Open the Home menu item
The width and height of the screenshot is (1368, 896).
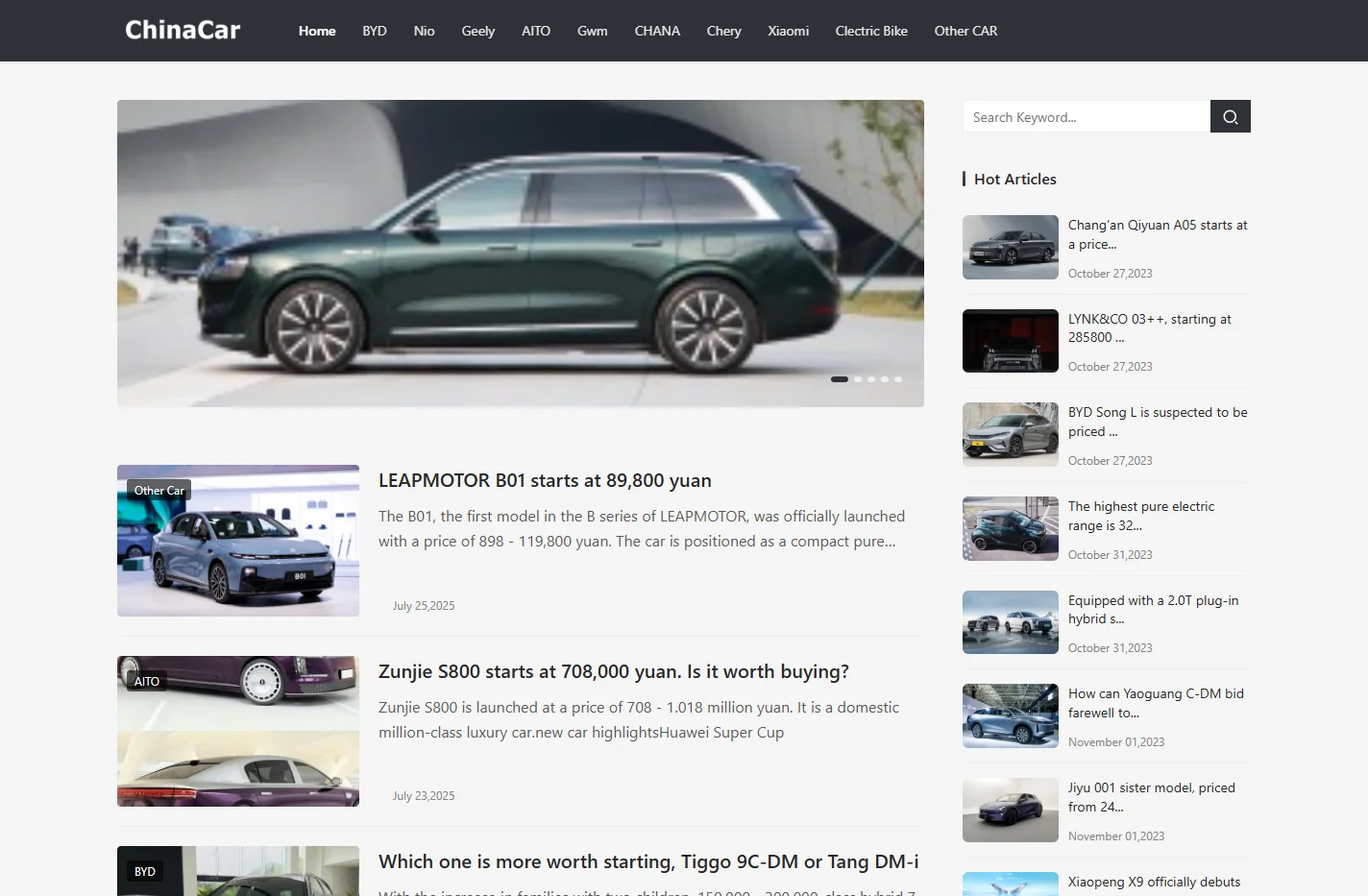click(x=317, y=31)
